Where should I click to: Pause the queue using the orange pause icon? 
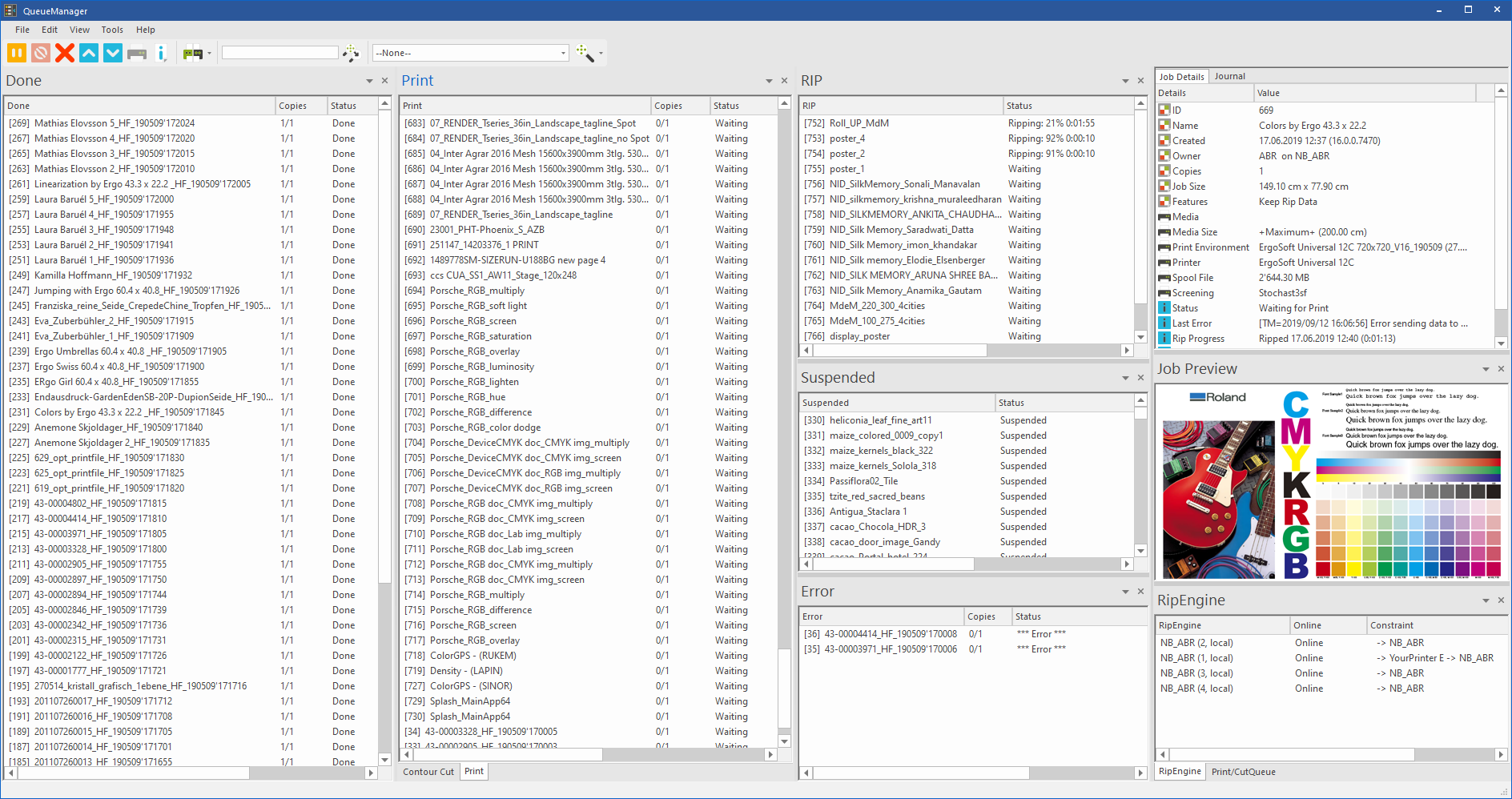(x=16, y=53)
